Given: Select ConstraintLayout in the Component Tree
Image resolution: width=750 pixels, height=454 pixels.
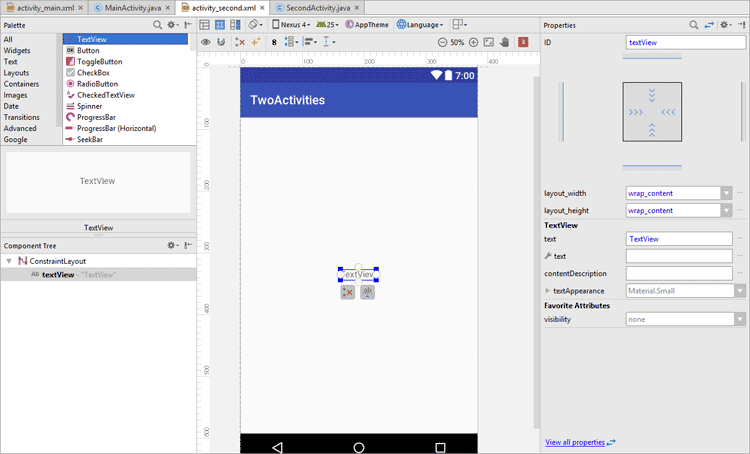Looking at the screenshot, I should coord(57,260).
